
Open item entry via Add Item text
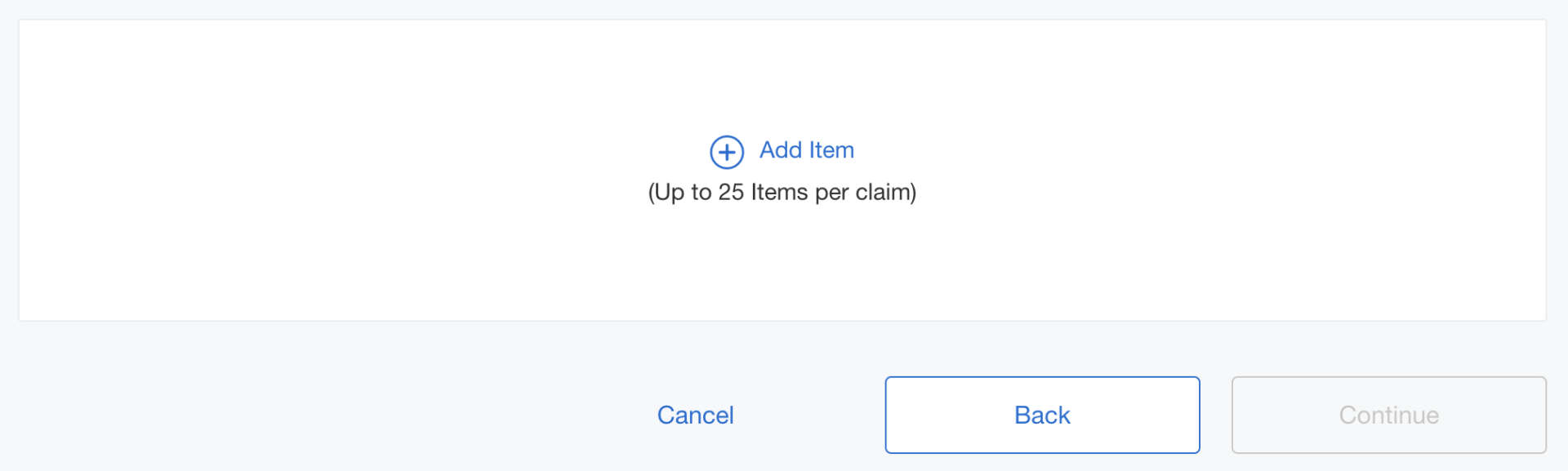point(806,150)
